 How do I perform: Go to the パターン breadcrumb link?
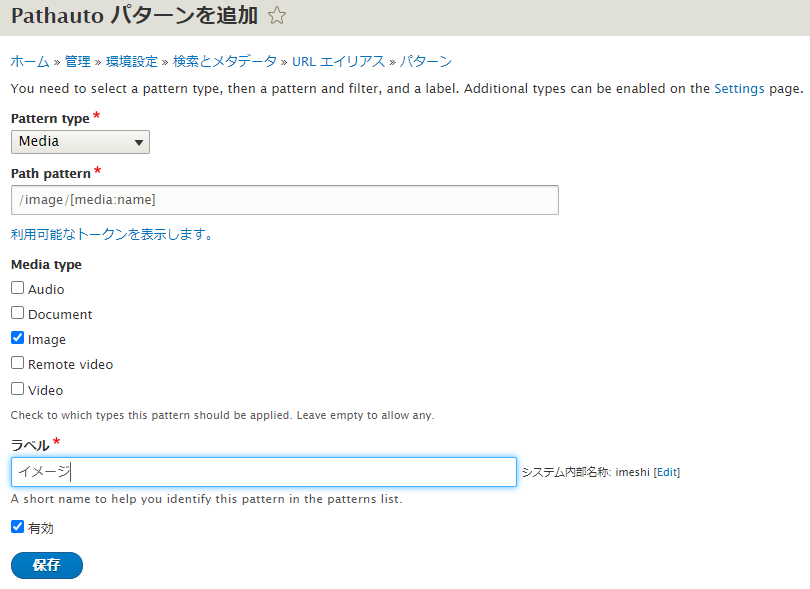426,61
